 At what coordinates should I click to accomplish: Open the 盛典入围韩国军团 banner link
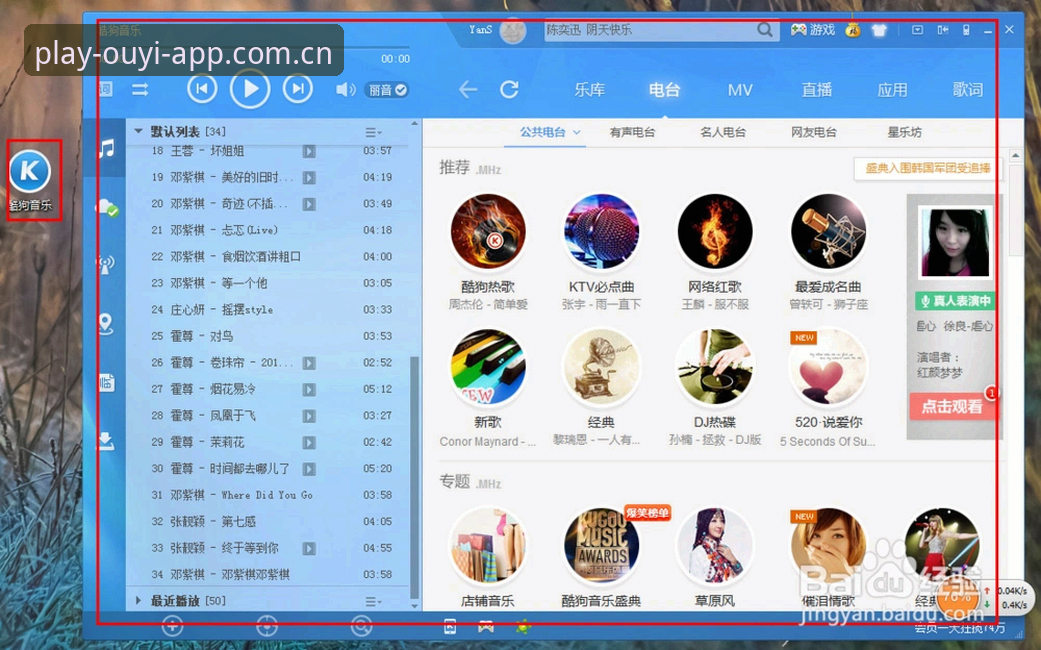[x=927, y=169]
